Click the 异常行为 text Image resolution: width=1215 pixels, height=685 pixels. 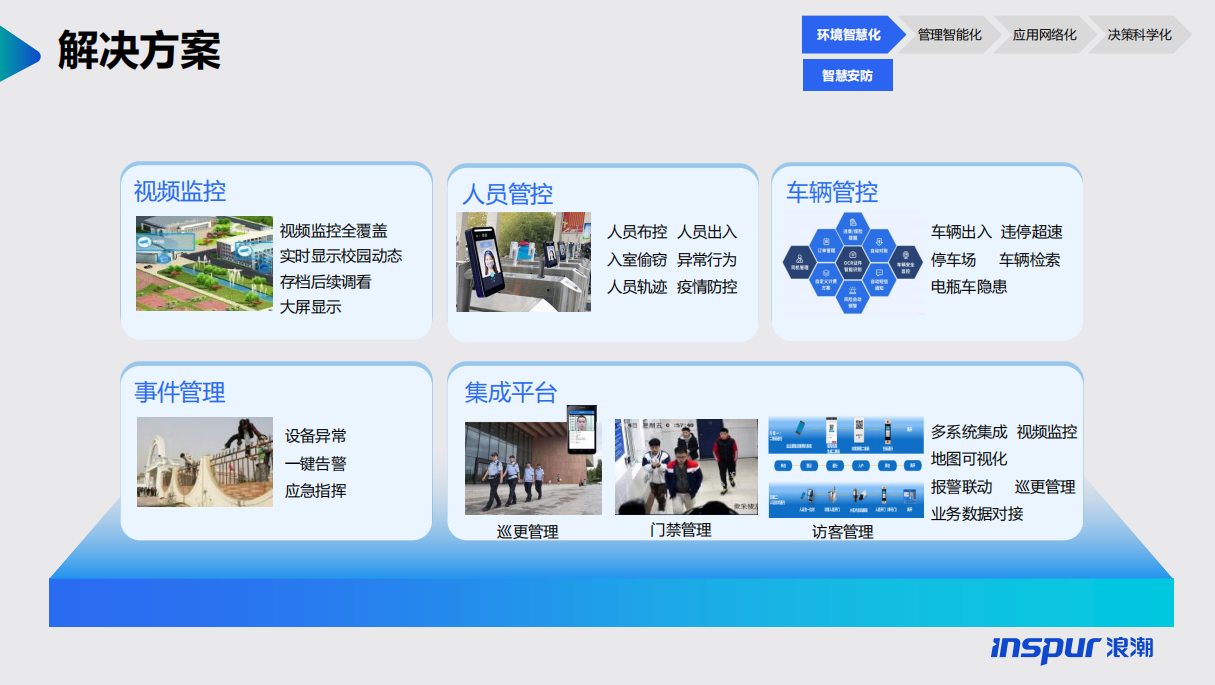[707, 260]
